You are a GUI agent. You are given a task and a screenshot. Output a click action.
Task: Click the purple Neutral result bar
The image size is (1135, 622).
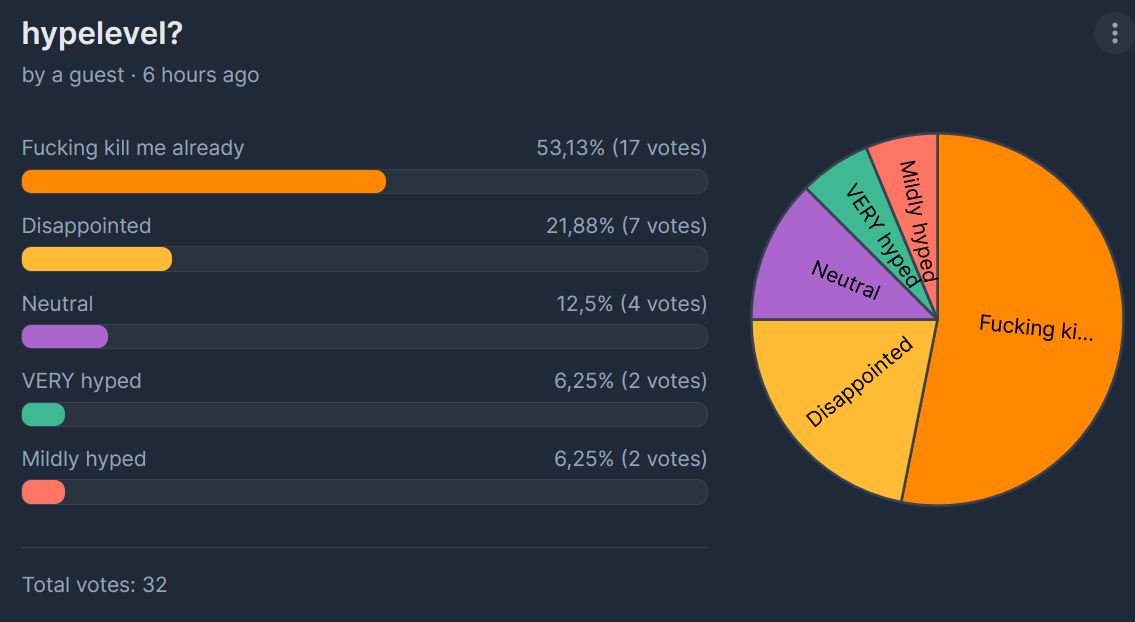pyautogui.click(x=64, y=337)
